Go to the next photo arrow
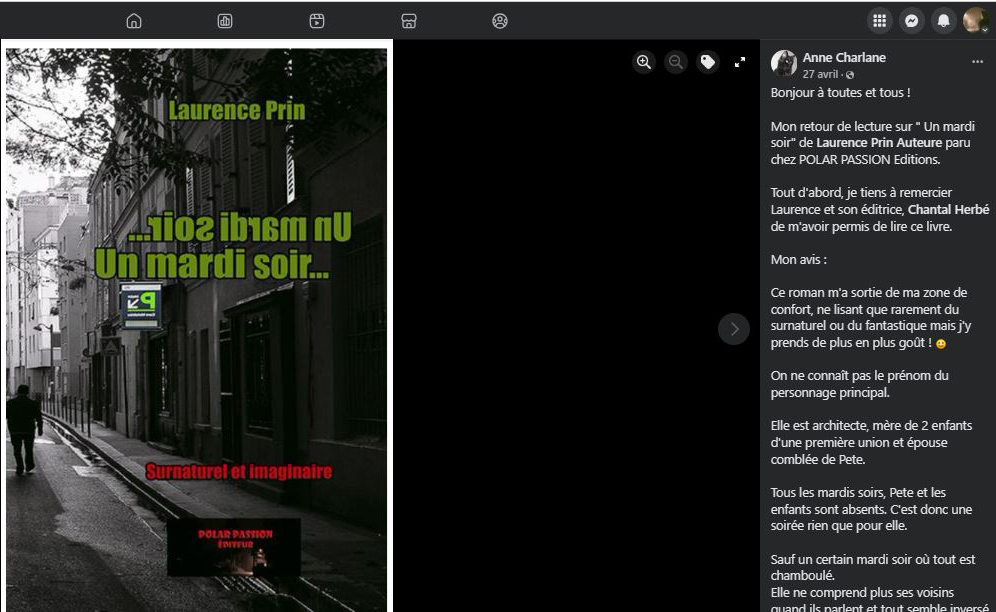This screenshot has height=612, width=996. coord(734,329)
